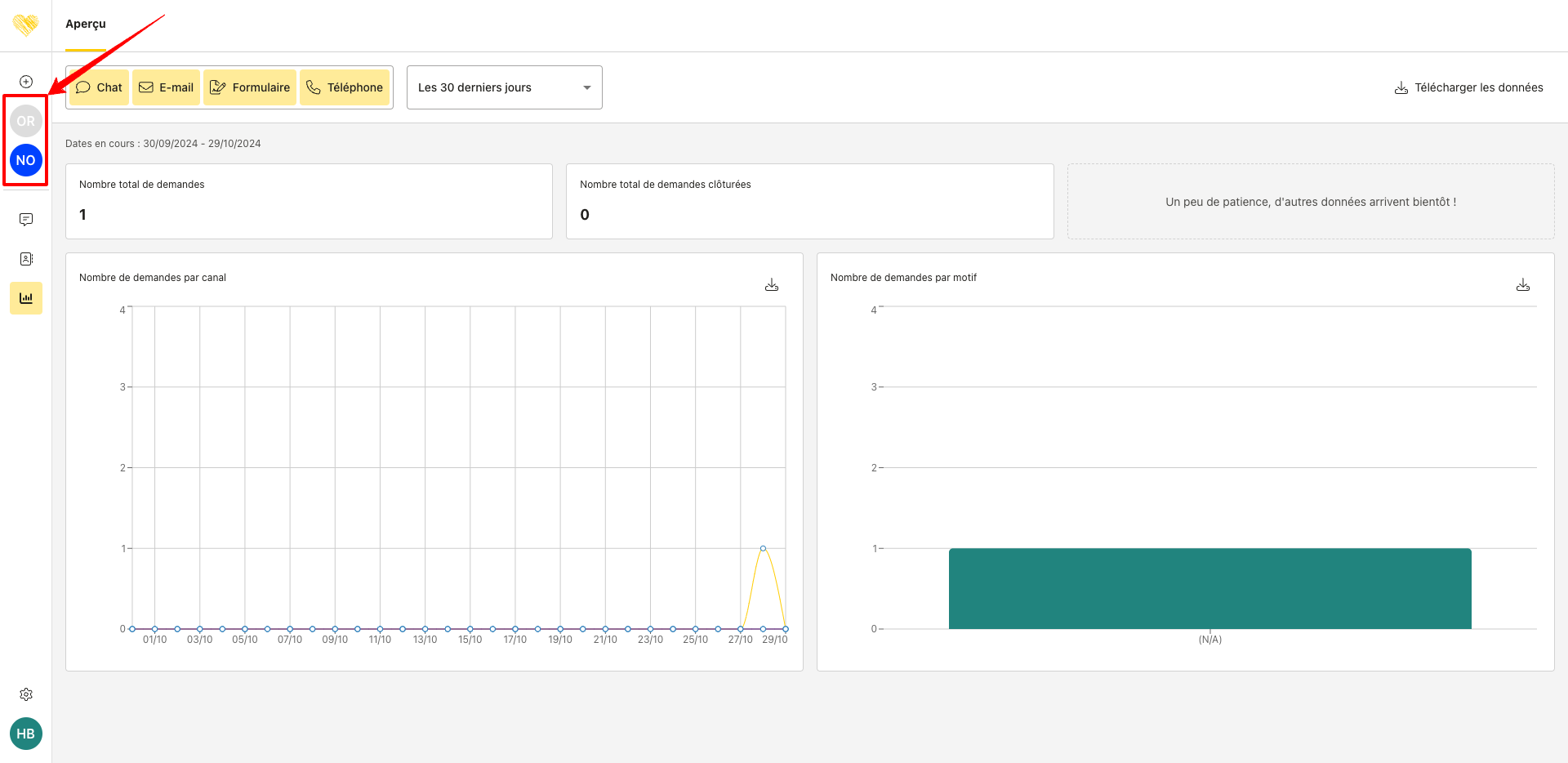Toggle the Téléphone channel filter

345,87
